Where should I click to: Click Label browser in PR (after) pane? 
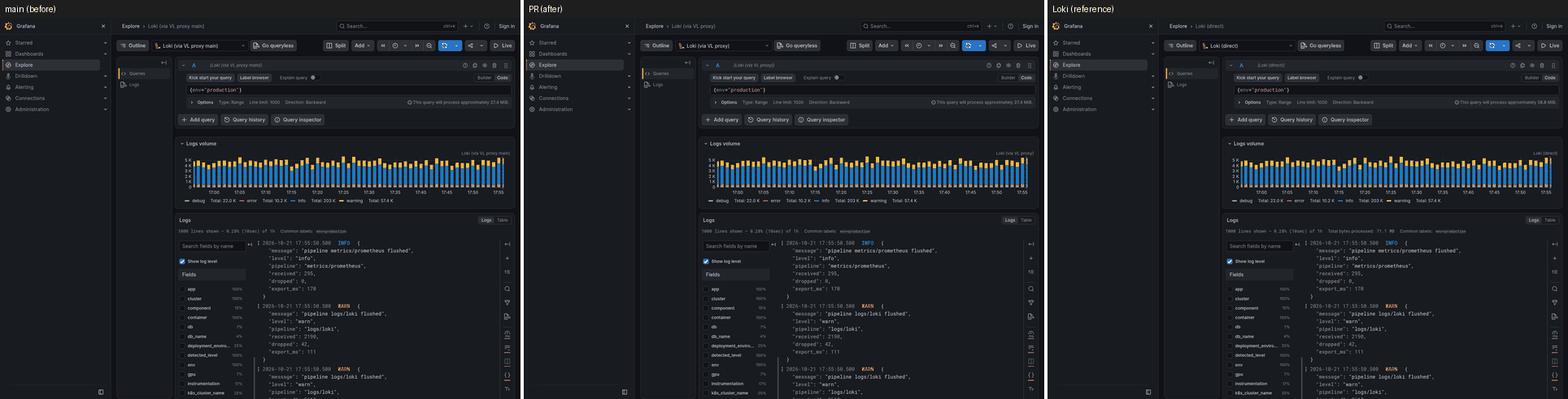pyautogui.click(x=778, y=78)
